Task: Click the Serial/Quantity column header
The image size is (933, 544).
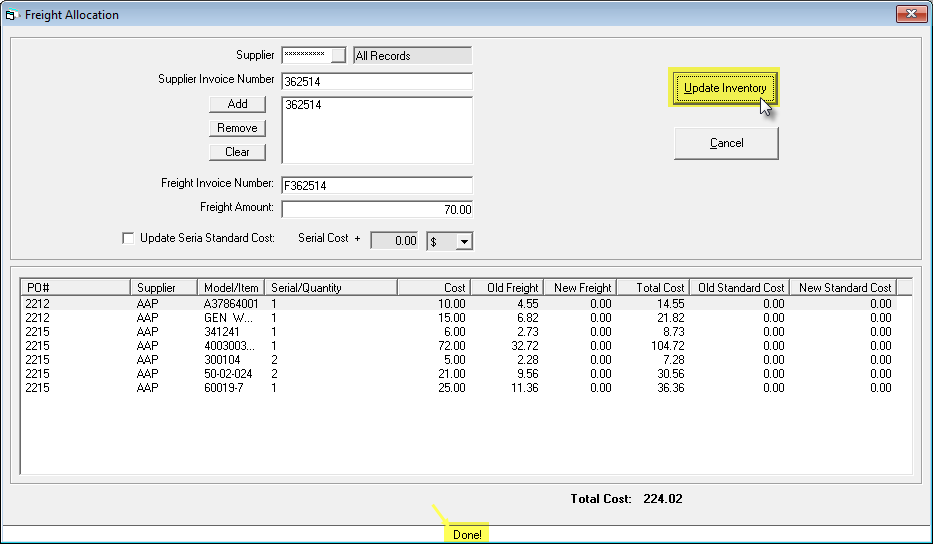Action: click(331, 287)
